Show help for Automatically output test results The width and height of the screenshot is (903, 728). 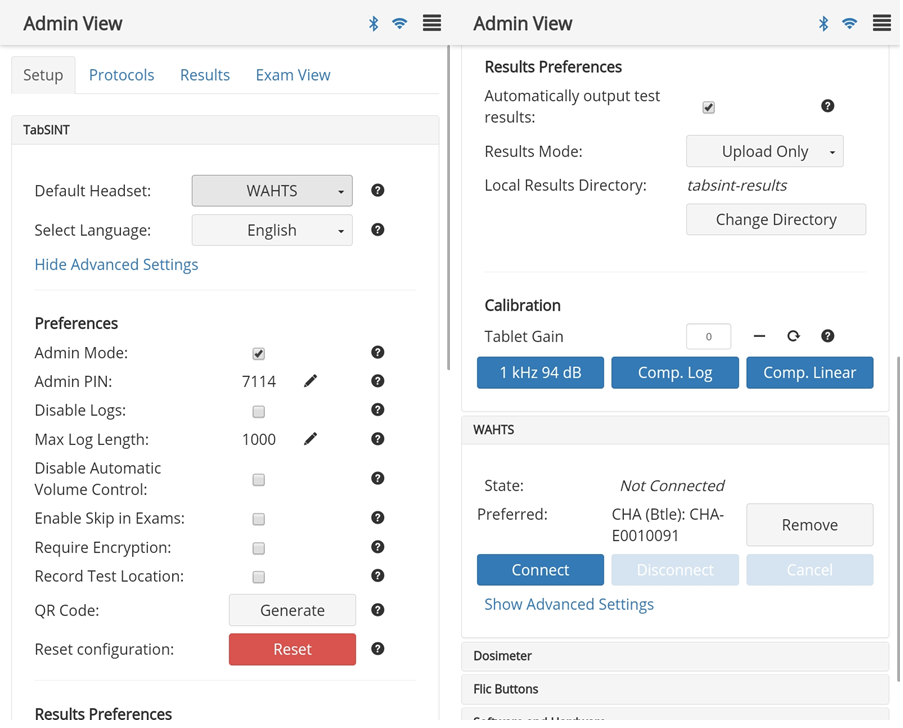click(x=827, y=106)
